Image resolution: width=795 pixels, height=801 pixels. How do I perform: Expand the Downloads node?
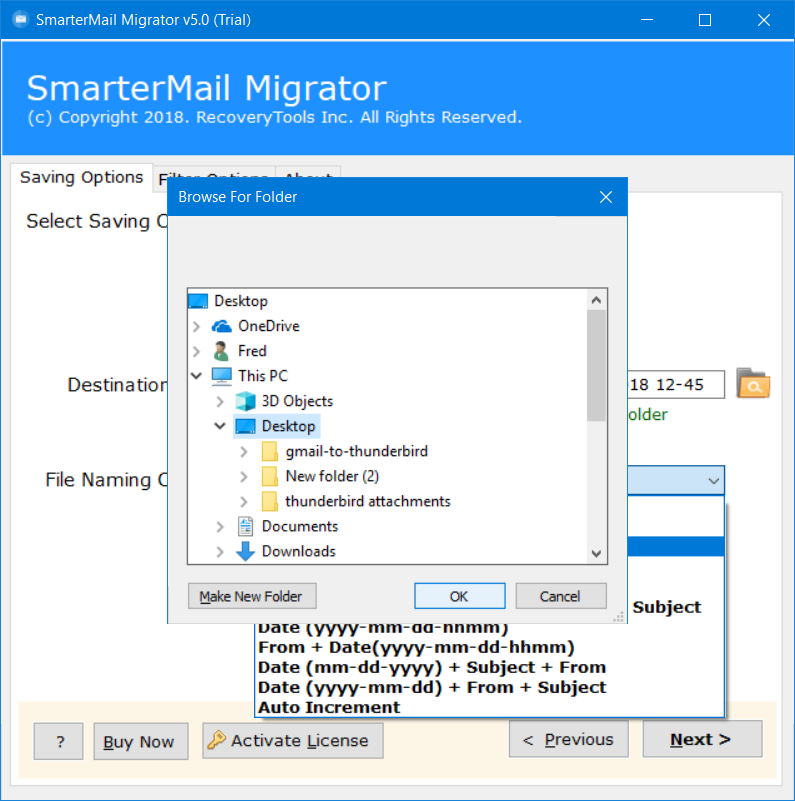tap(220, 551)
